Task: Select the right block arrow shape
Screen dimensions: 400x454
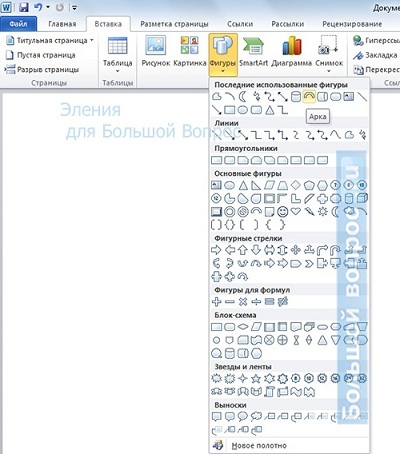Action: point(216,250)
